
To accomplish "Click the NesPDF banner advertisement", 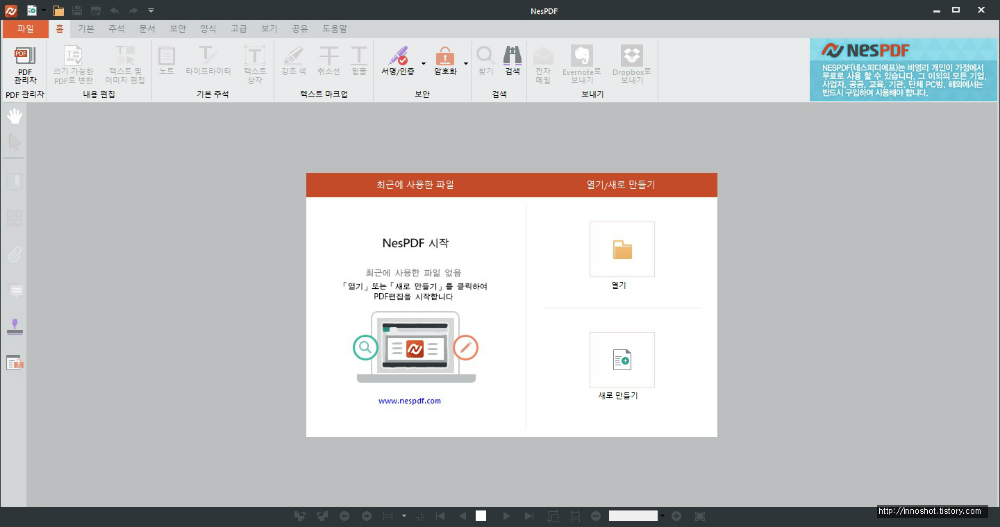I will pyautogui.click(x=903, y=70).
